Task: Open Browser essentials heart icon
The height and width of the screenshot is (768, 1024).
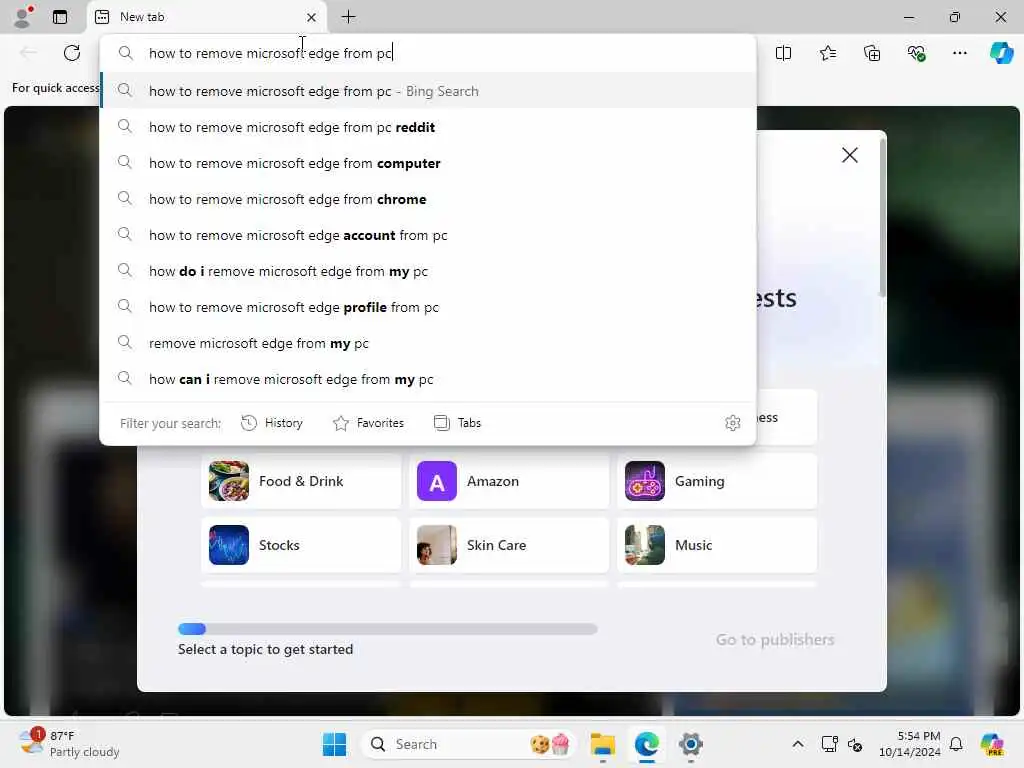Action: click(916, 53)
